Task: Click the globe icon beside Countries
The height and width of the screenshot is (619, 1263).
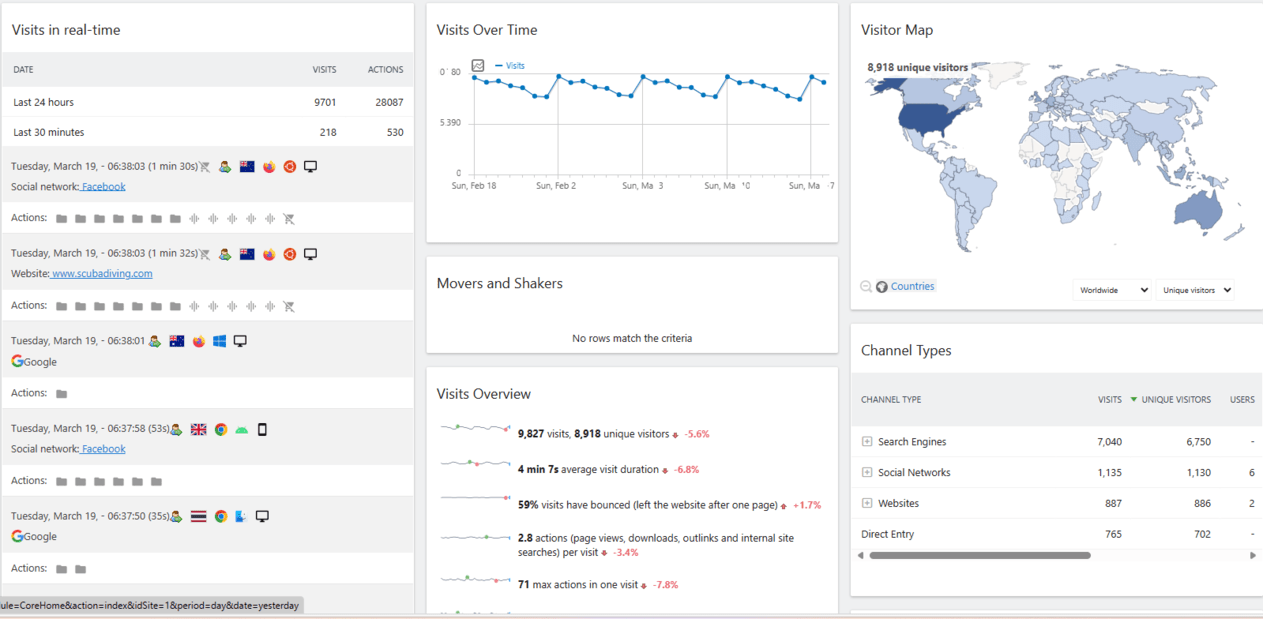Action: pos(882,287)
